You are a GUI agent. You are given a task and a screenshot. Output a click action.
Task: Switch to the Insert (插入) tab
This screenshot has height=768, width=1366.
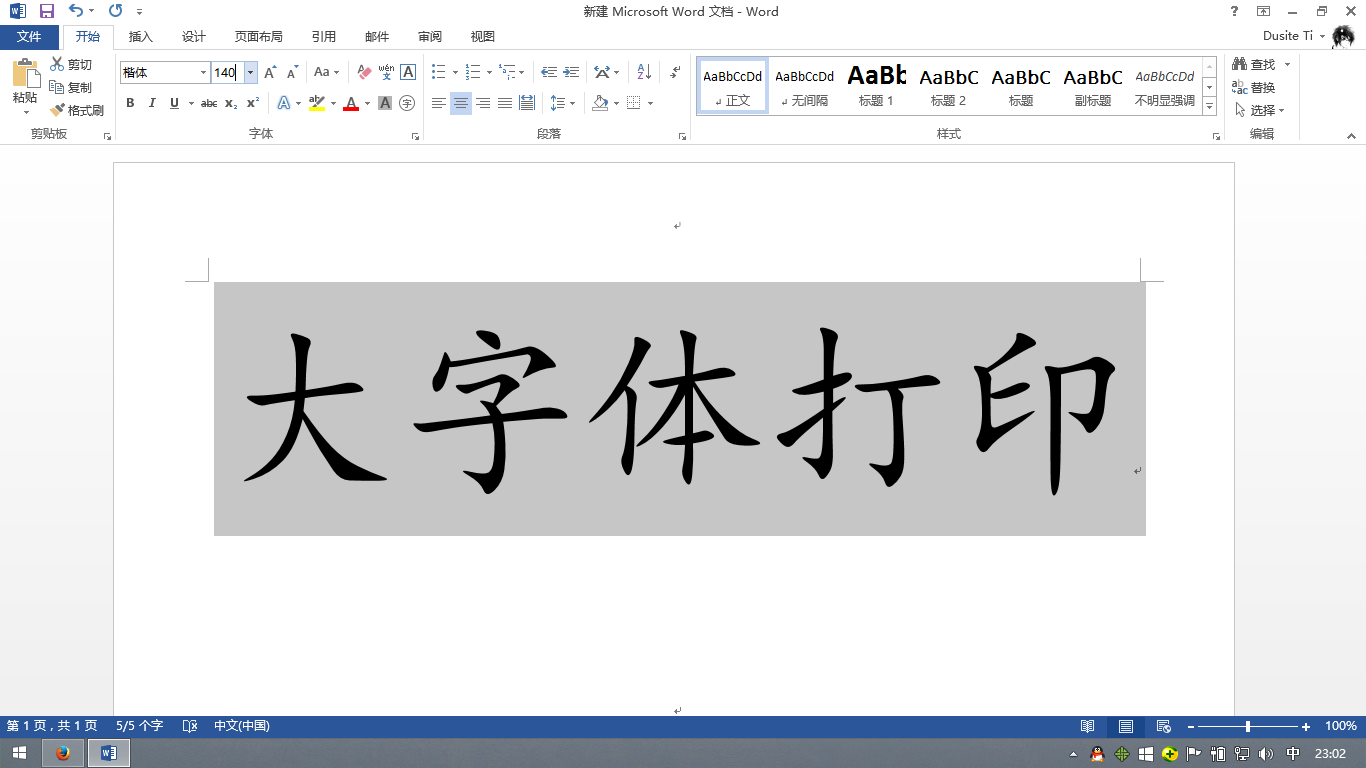[x=141, y=36]
